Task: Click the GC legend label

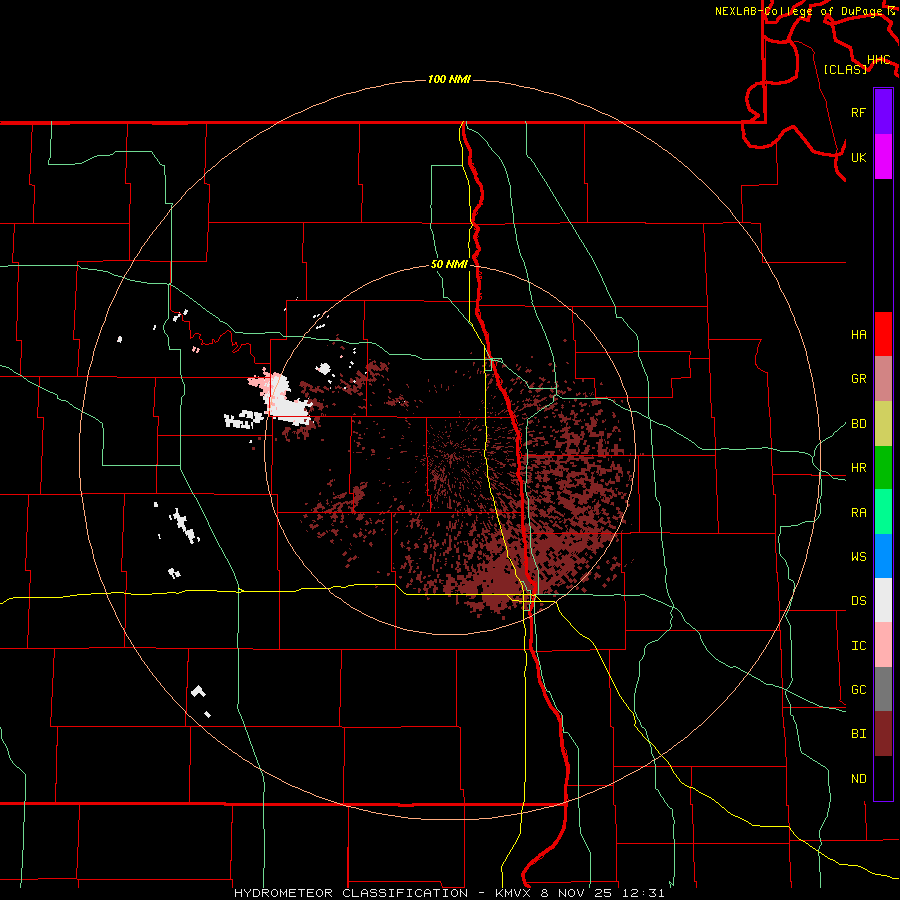Action: (x=858, y=690)
